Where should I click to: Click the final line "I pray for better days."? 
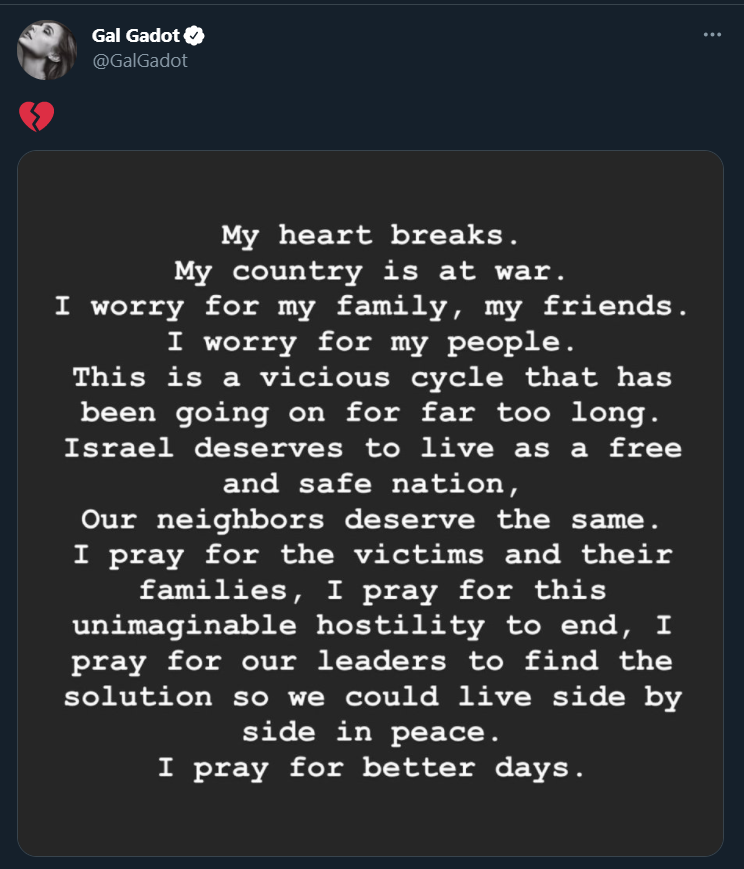pos(370,767)
